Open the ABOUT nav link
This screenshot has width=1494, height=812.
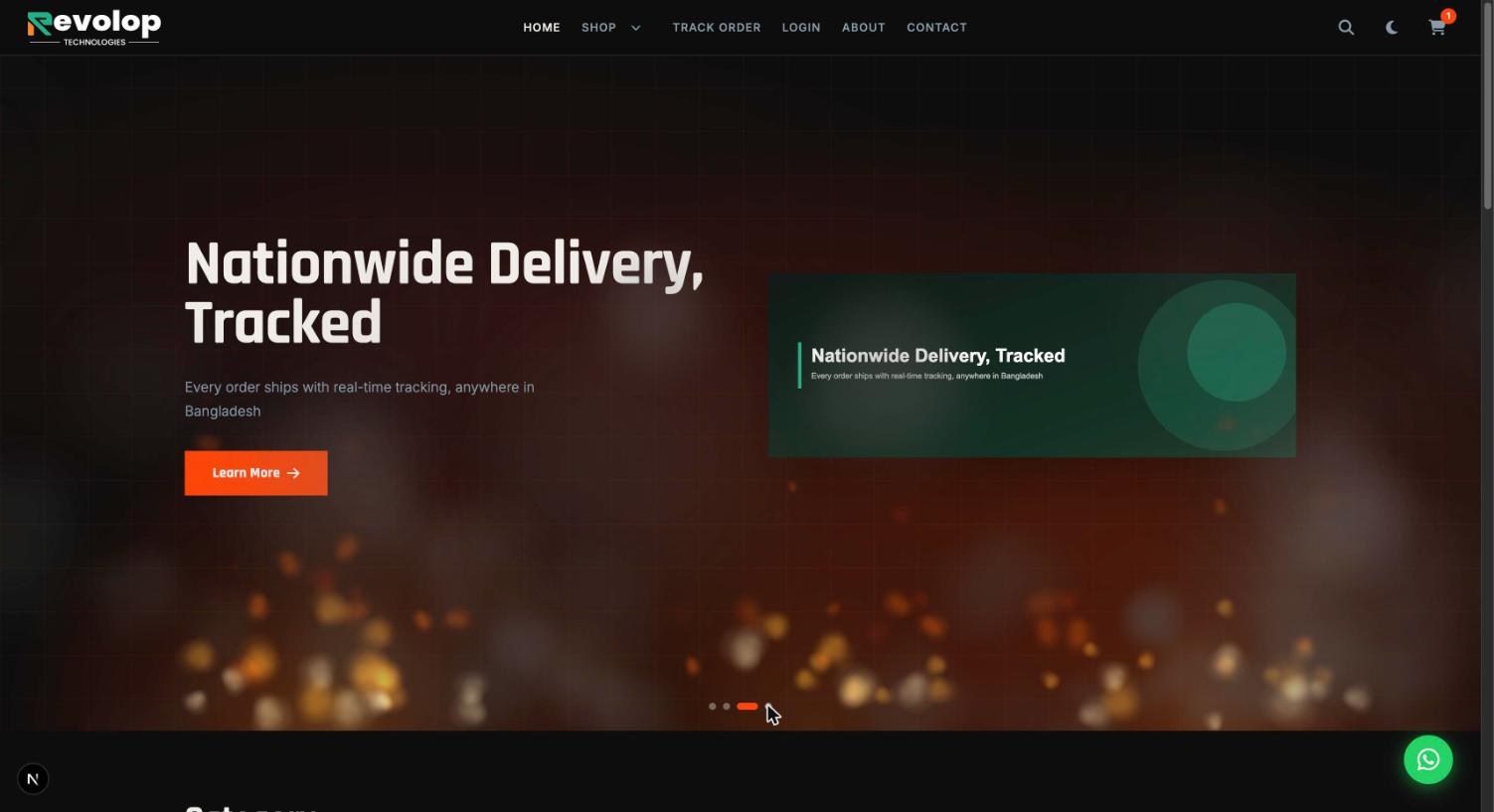(864, 28)
